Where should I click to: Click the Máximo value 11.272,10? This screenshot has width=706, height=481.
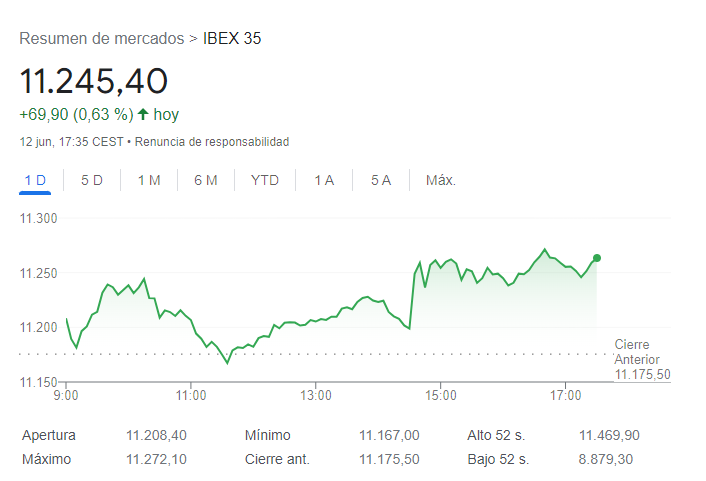tap(156, 459)
